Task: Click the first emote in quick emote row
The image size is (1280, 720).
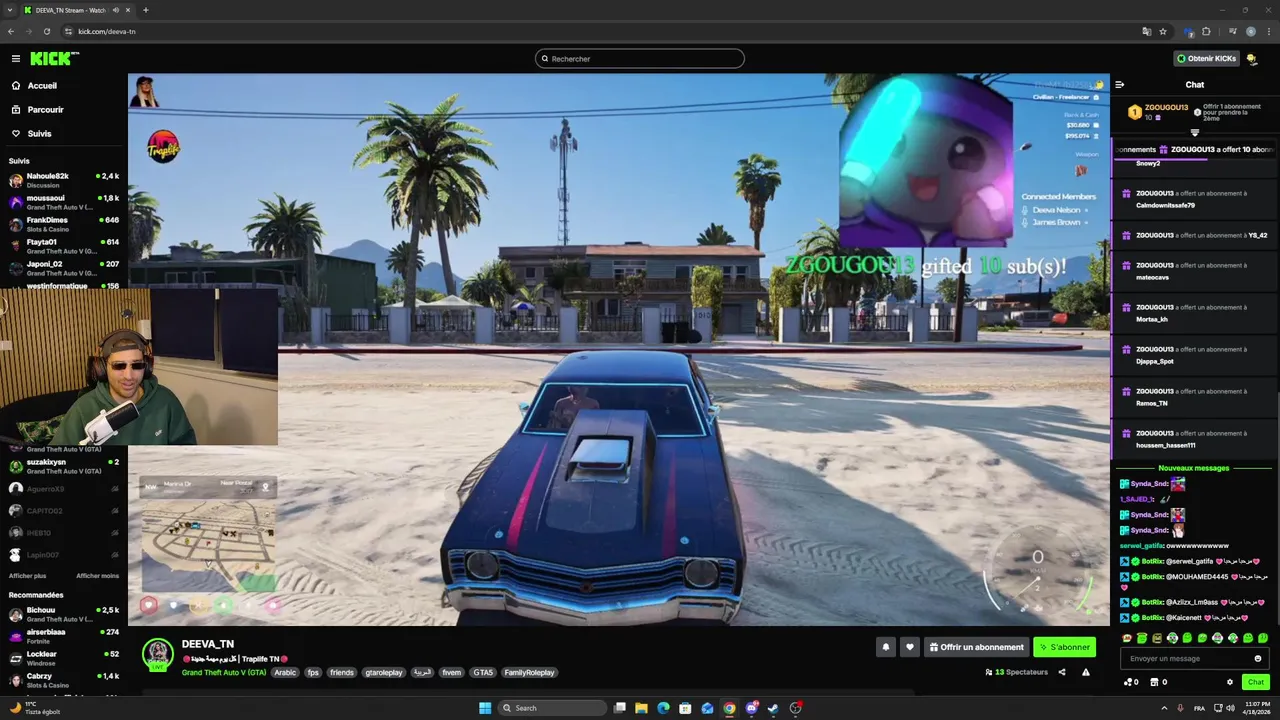Action: 1127,638
